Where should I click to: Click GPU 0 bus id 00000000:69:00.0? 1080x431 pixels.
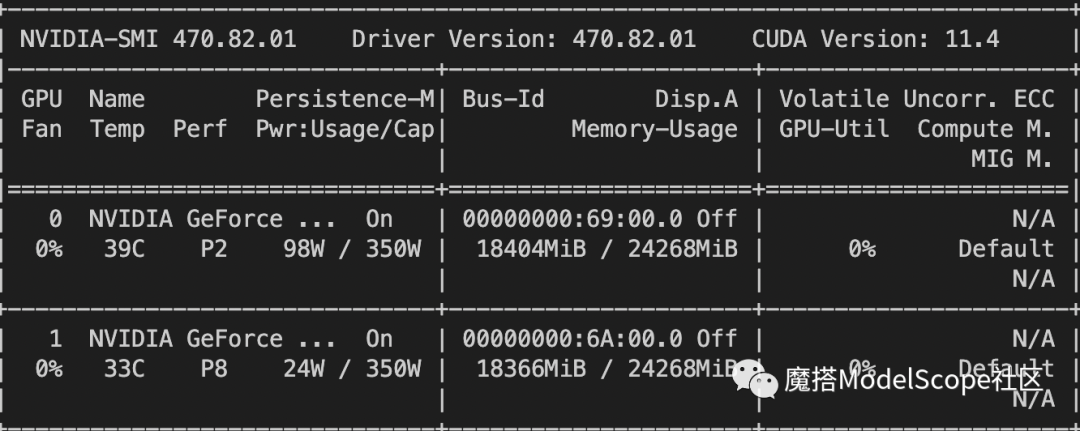572,219
